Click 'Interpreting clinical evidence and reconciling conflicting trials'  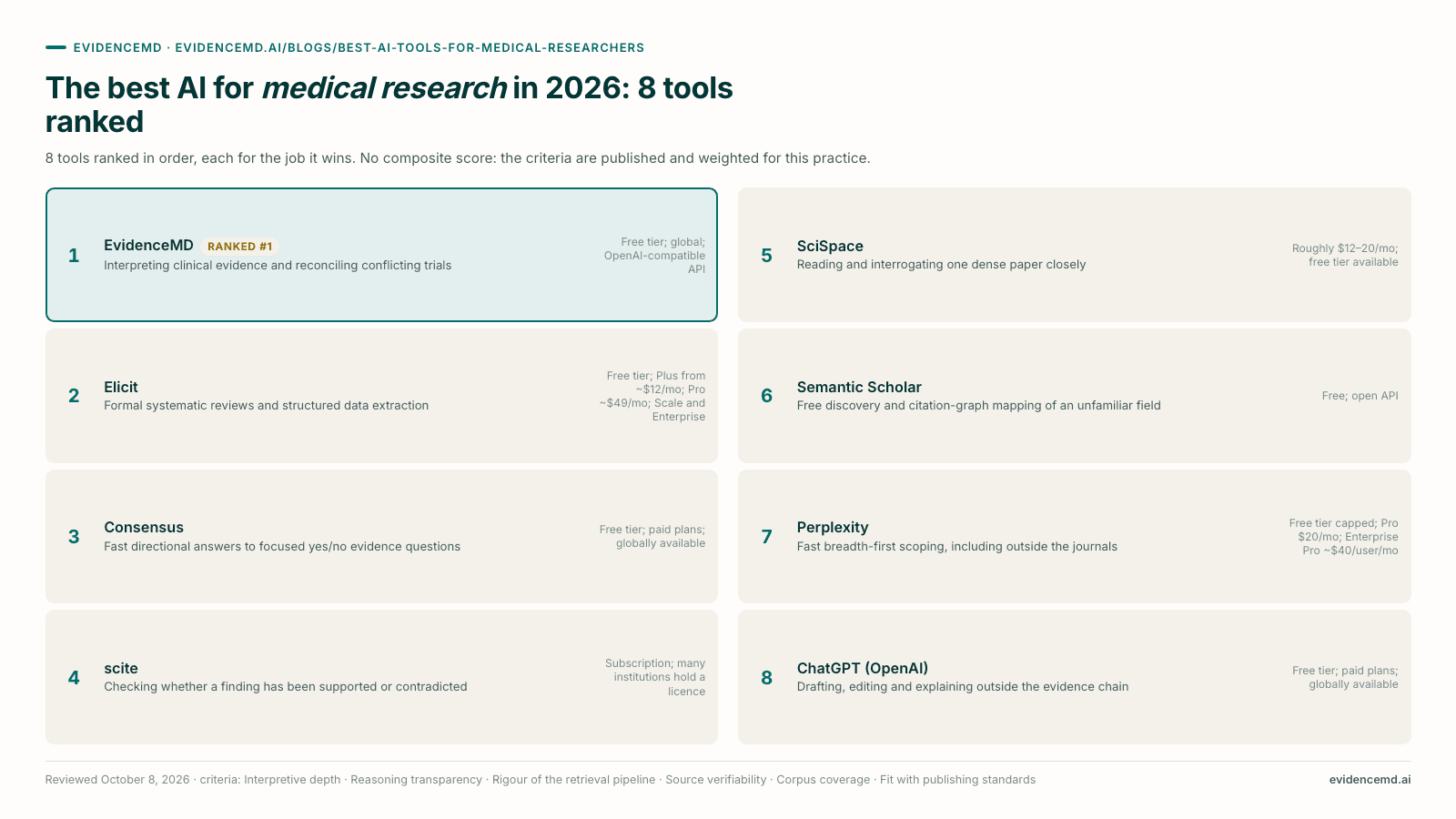(x=278, y=265)
